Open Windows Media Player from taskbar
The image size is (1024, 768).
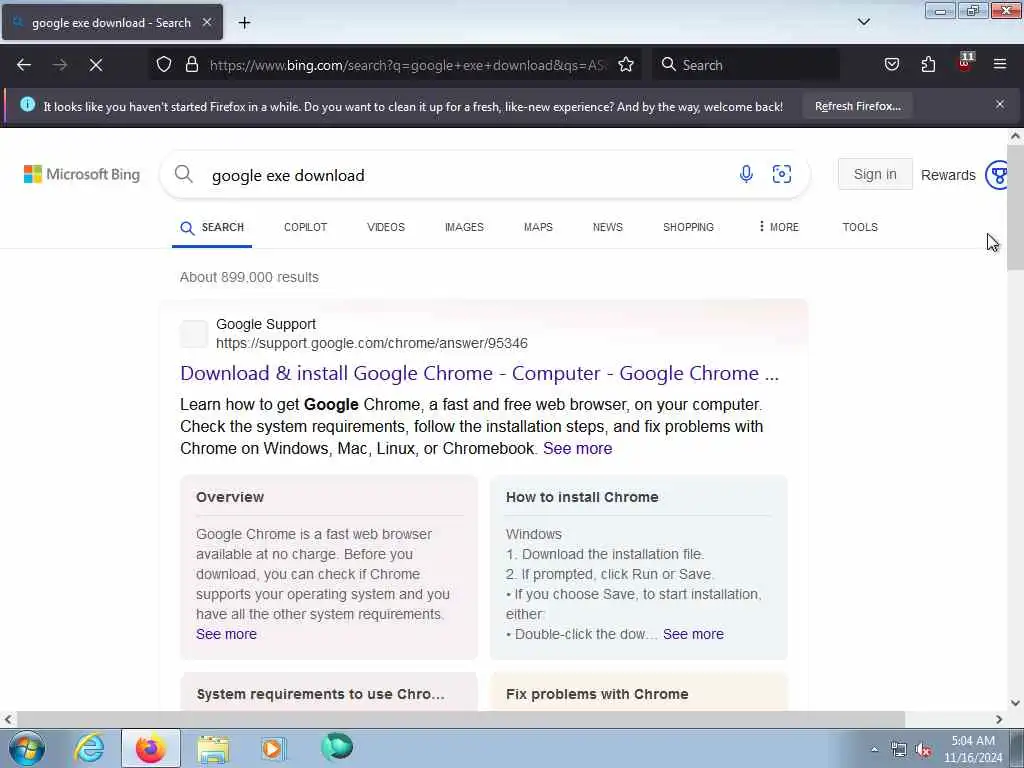pos(273,748)
